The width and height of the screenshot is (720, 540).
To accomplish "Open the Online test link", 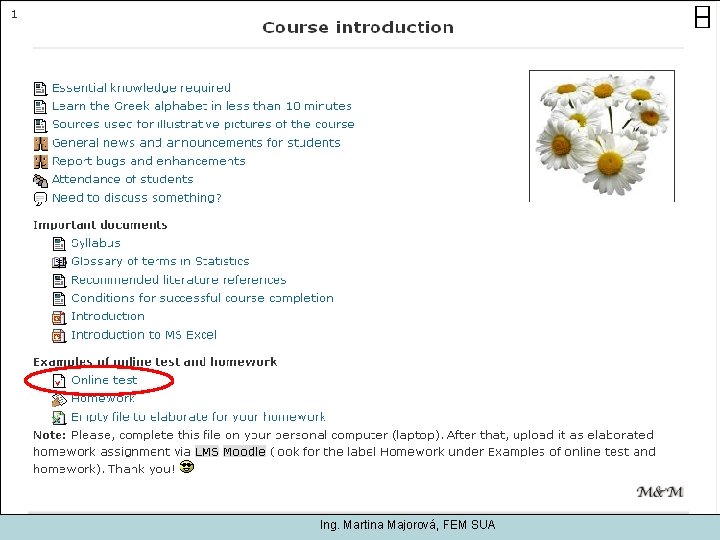I will click(x=104, y=380).
